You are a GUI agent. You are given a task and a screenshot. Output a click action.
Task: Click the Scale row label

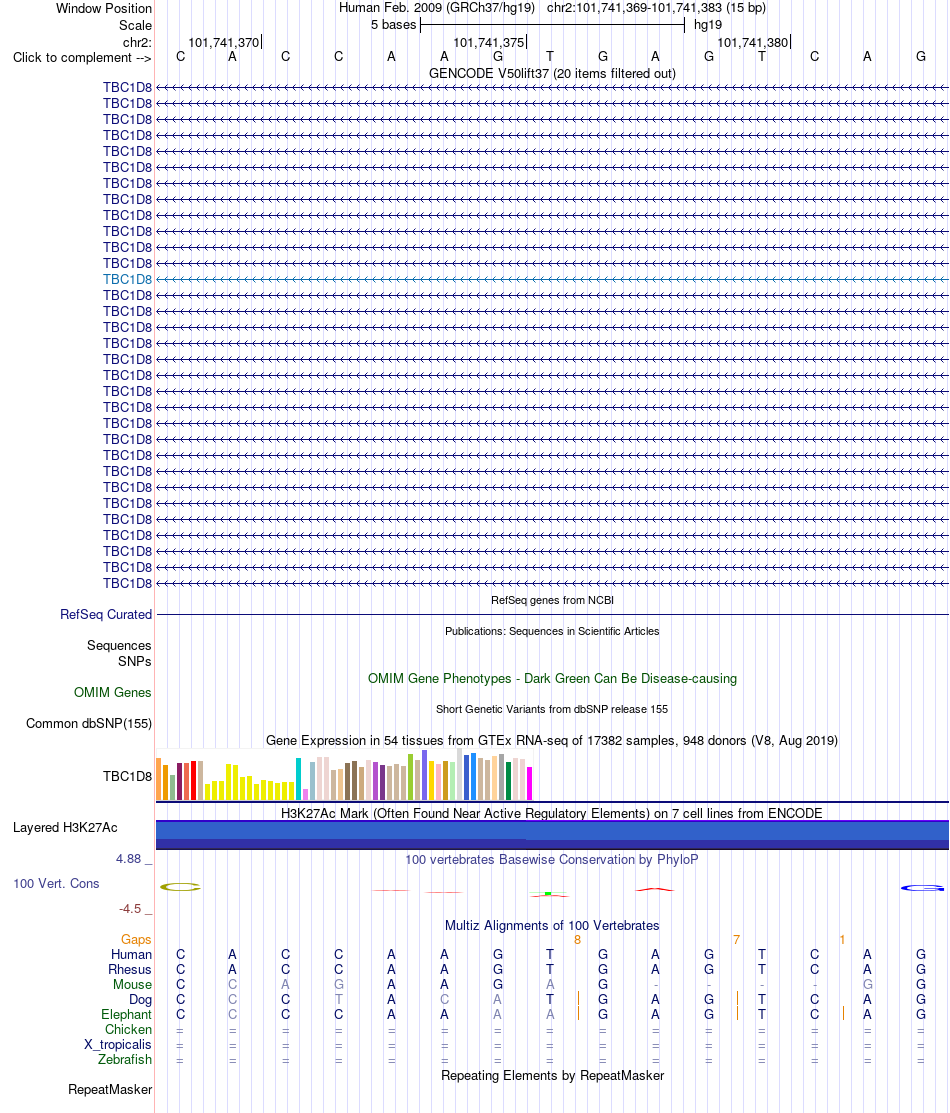click(136, 25)
